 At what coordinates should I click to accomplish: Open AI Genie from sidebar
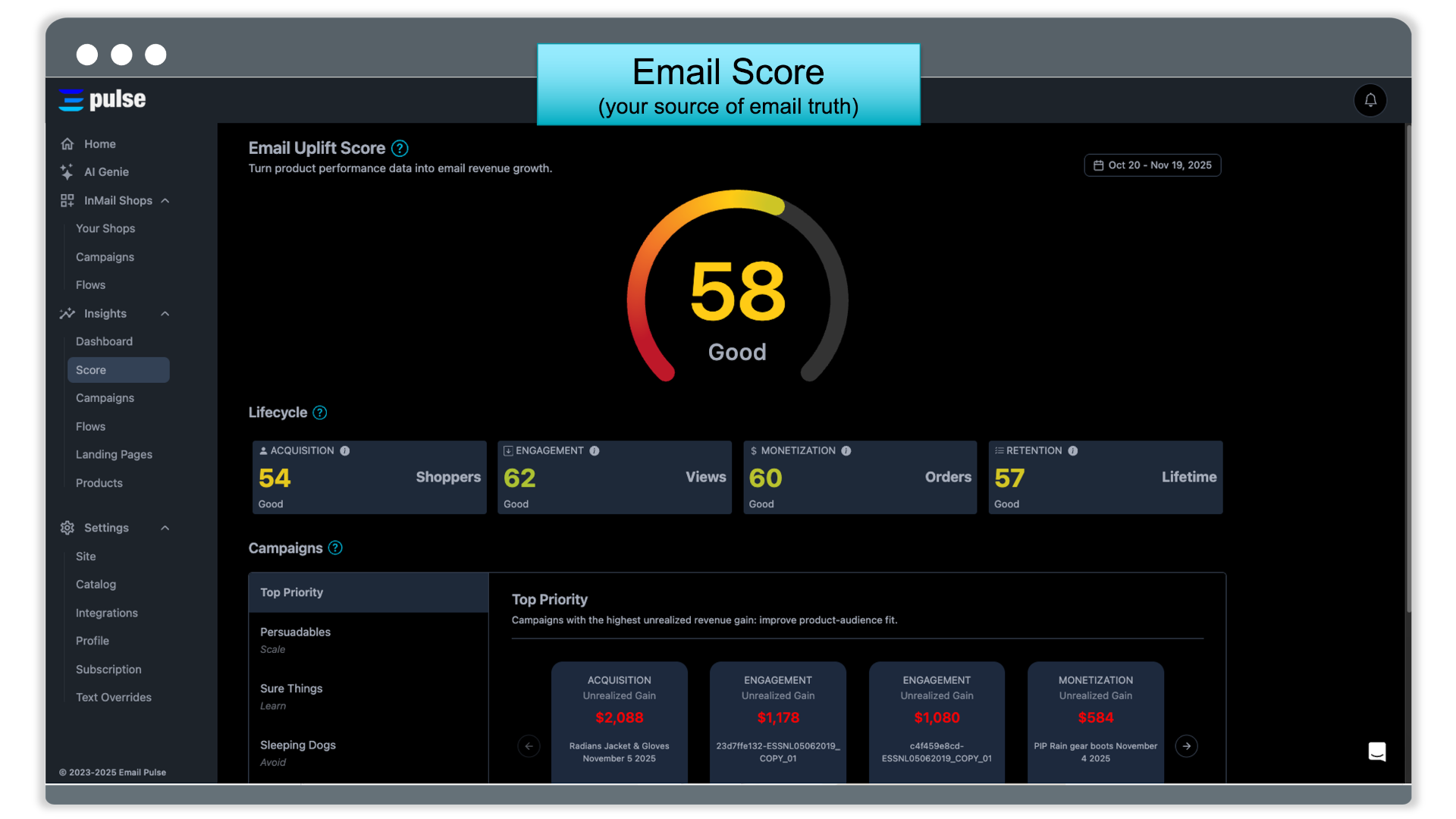tap(106, 172)
